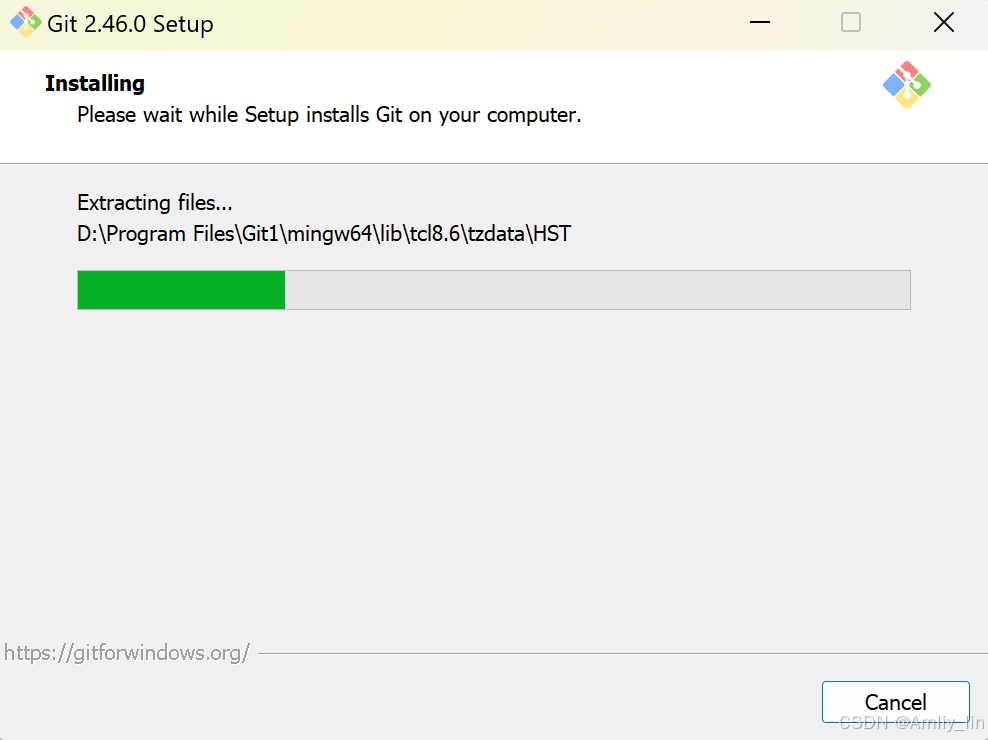Open the gitforwindows.org link
Image resolution: width=988 pixels, height=740 pixels.
(x=127, y=652)
